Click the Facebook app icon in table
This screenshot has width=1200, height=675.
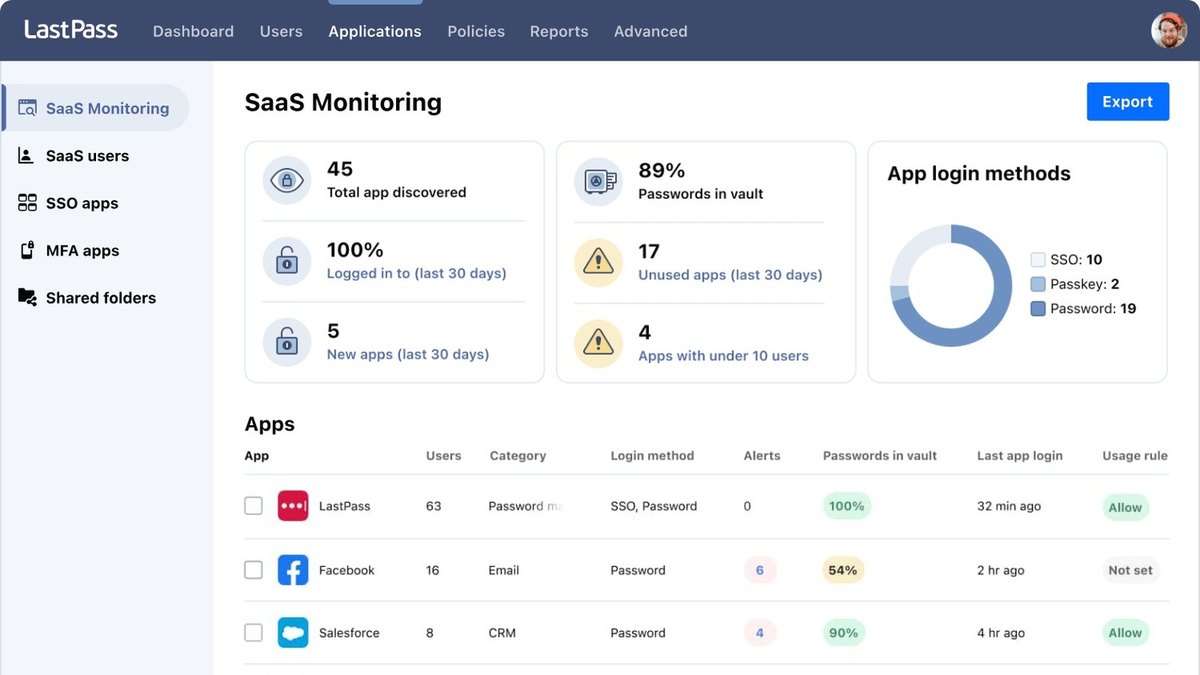coord(293,570)
